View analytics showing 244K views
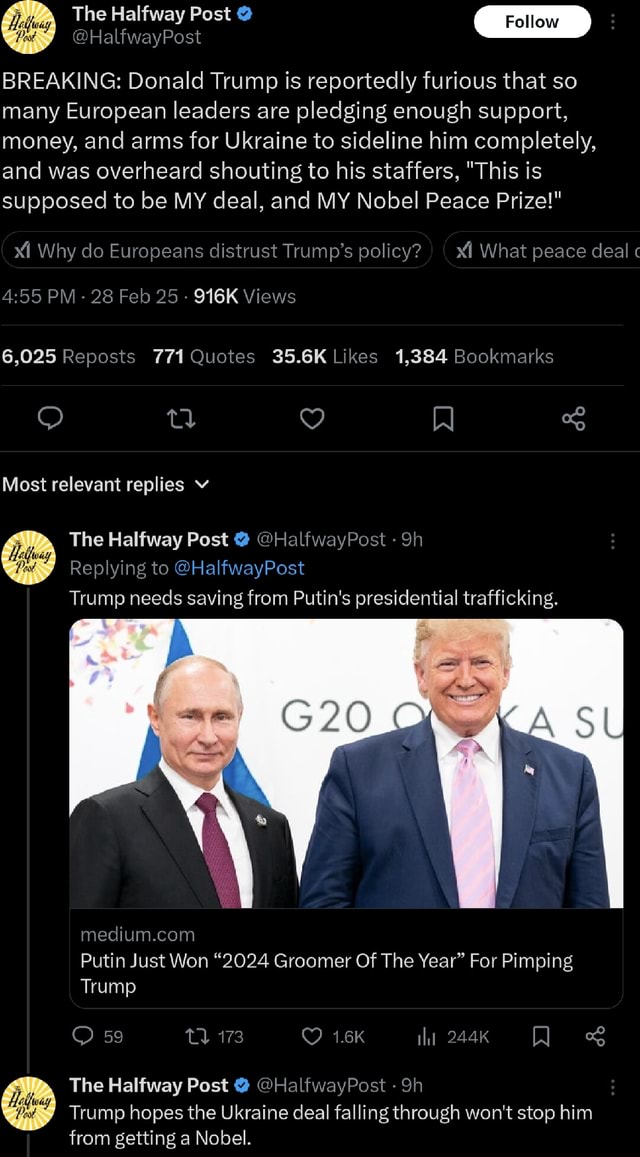The width and height of the screenshot is (640, 1157). [454, 1037]
